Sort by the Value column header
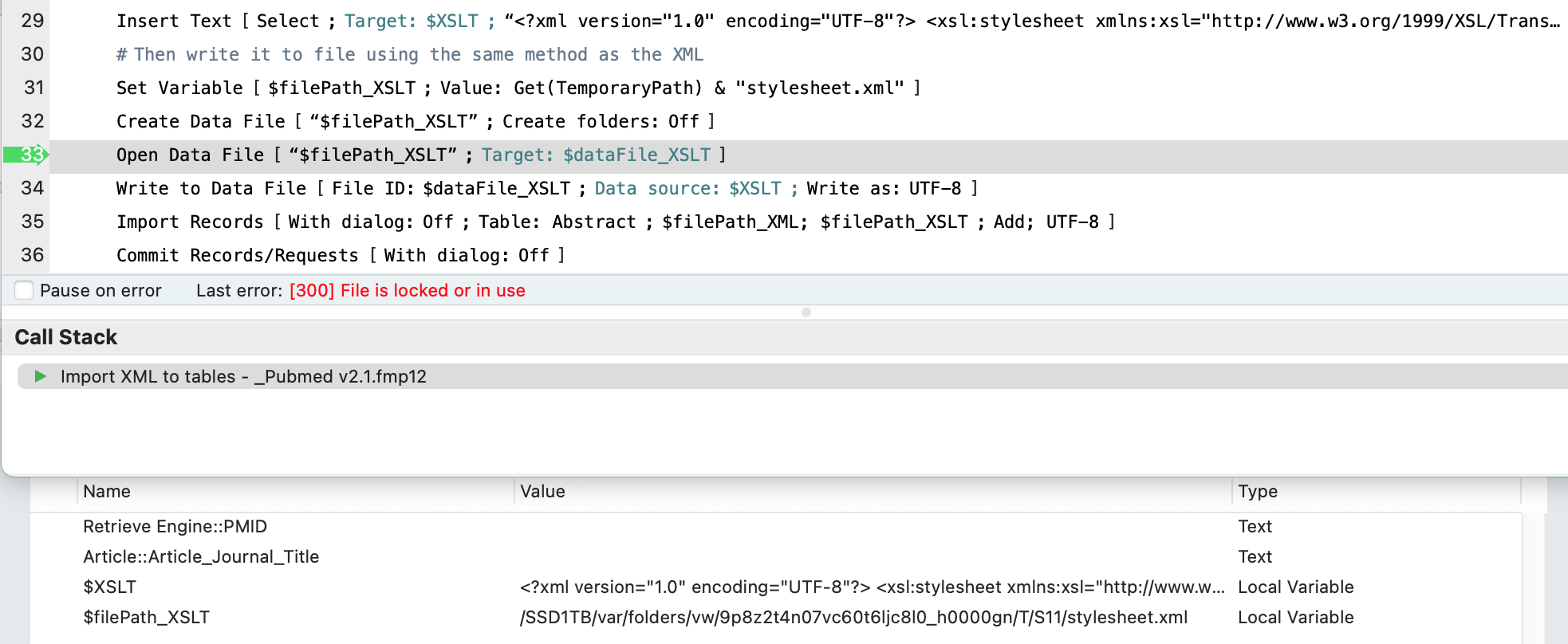1568x644 pixels. click(x=873, y=492)
